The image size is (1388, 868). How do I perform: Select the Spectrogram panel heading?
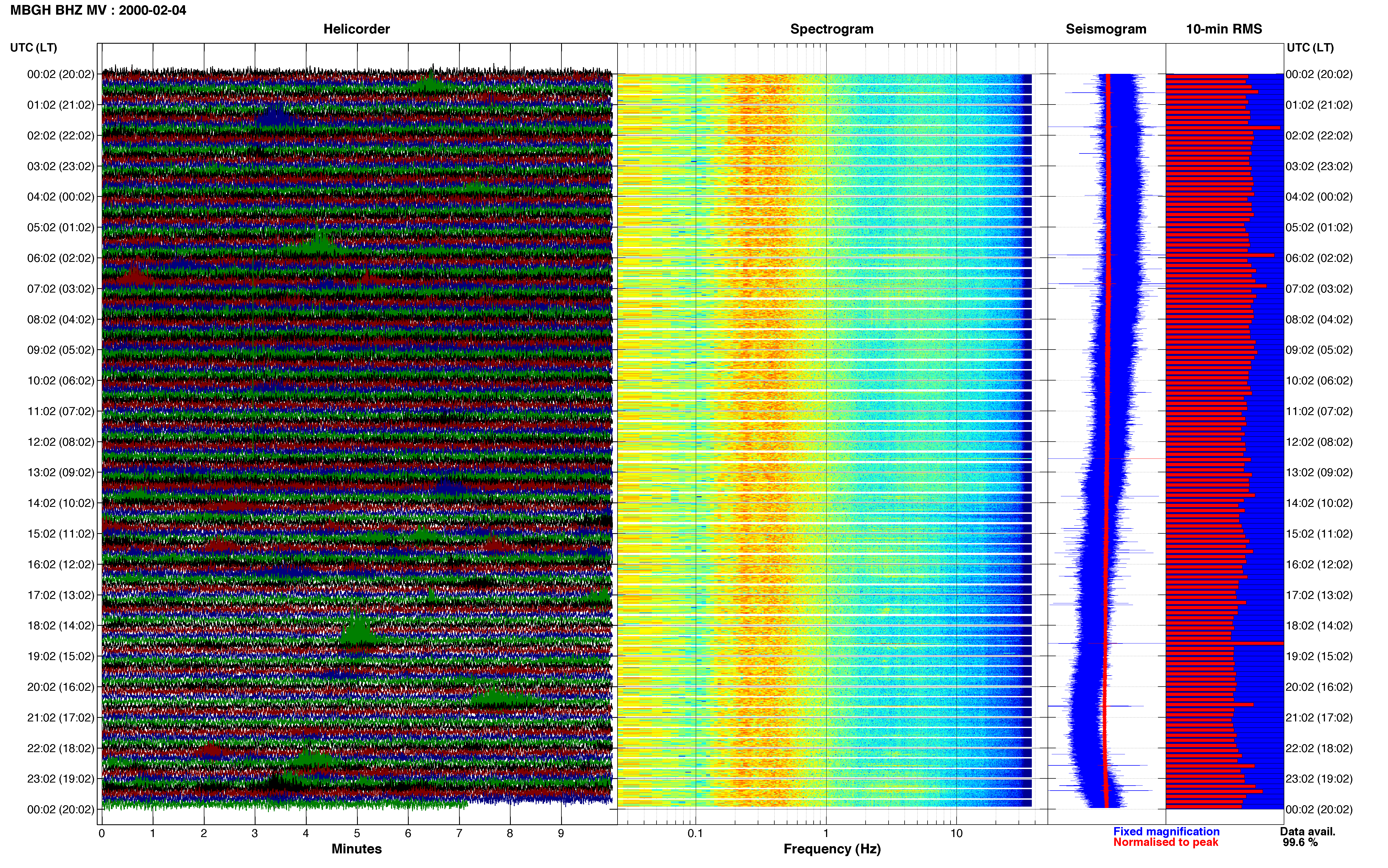(x=832, y=29)
